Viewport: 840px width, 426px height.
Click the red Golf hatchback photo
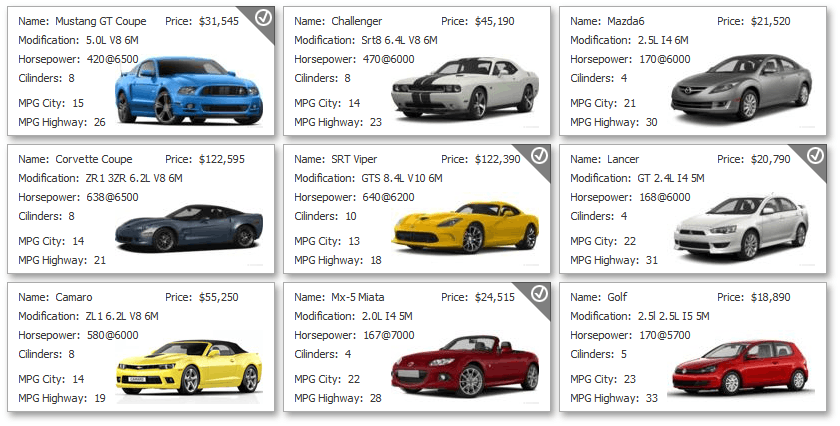point(740,368)
